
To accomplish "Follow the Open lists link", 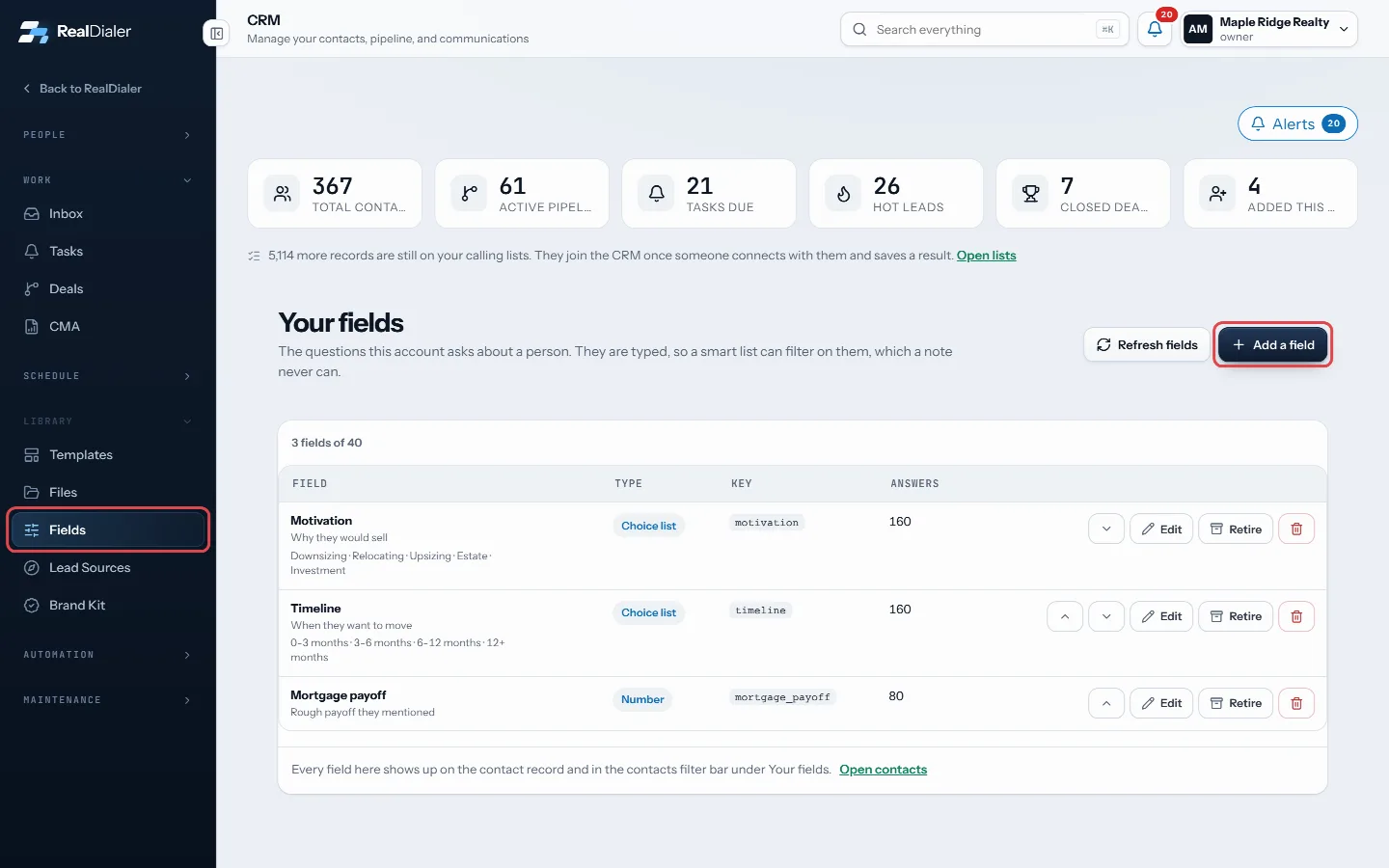I will point(986,256).
